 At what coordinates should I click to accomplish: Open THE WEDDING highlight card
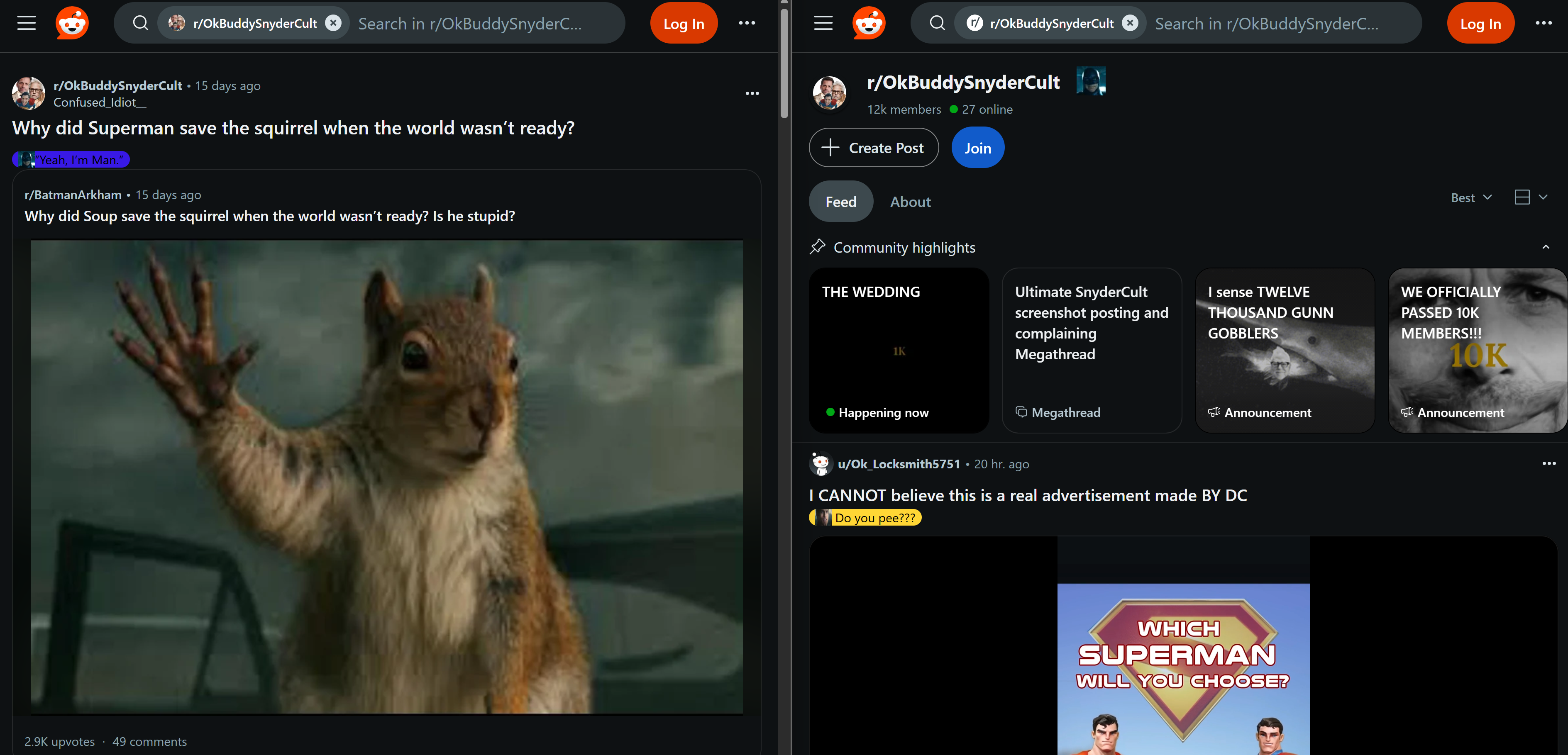click(x=899, y=351)
